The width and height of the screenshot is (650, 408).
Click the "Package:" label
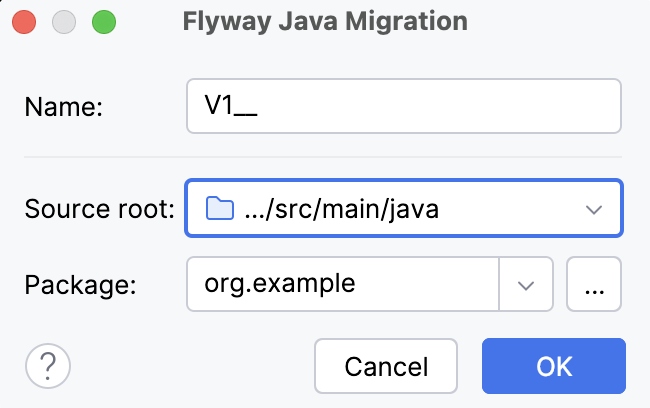coord(80,285)
